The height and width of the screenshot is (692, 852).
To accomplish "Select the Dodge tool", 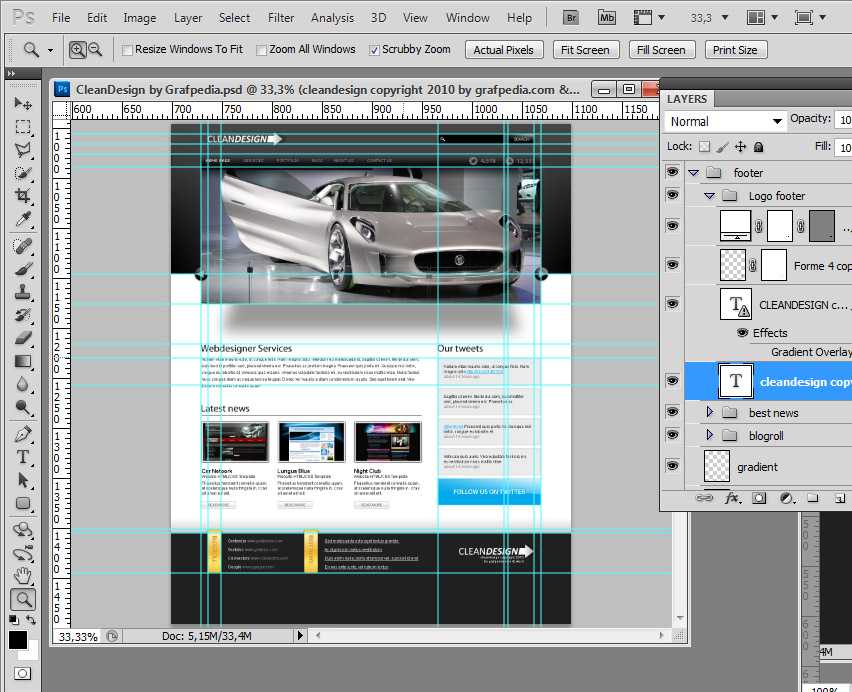I will pyautogui.click(x=23, y=407).
